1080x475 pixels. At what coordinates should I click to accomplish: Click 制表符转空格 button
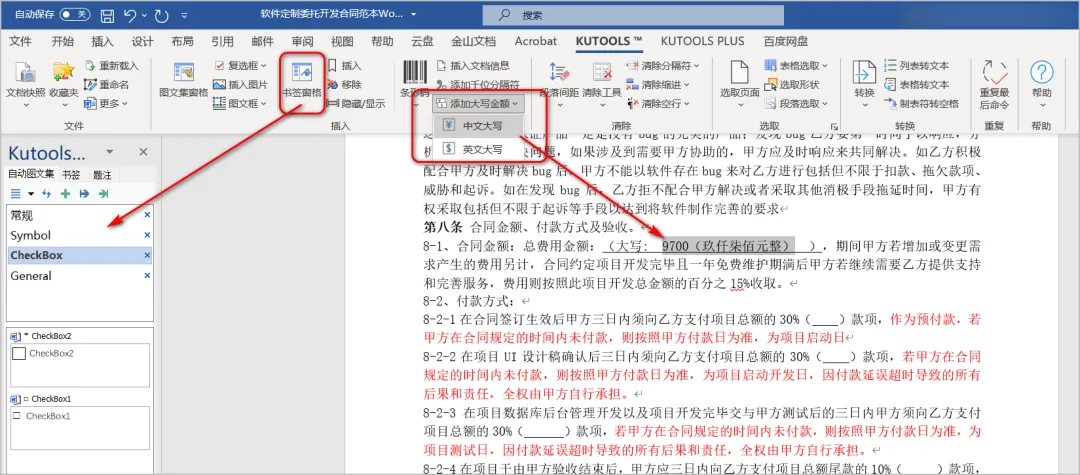pyautogui.click(x=921, y=103)
